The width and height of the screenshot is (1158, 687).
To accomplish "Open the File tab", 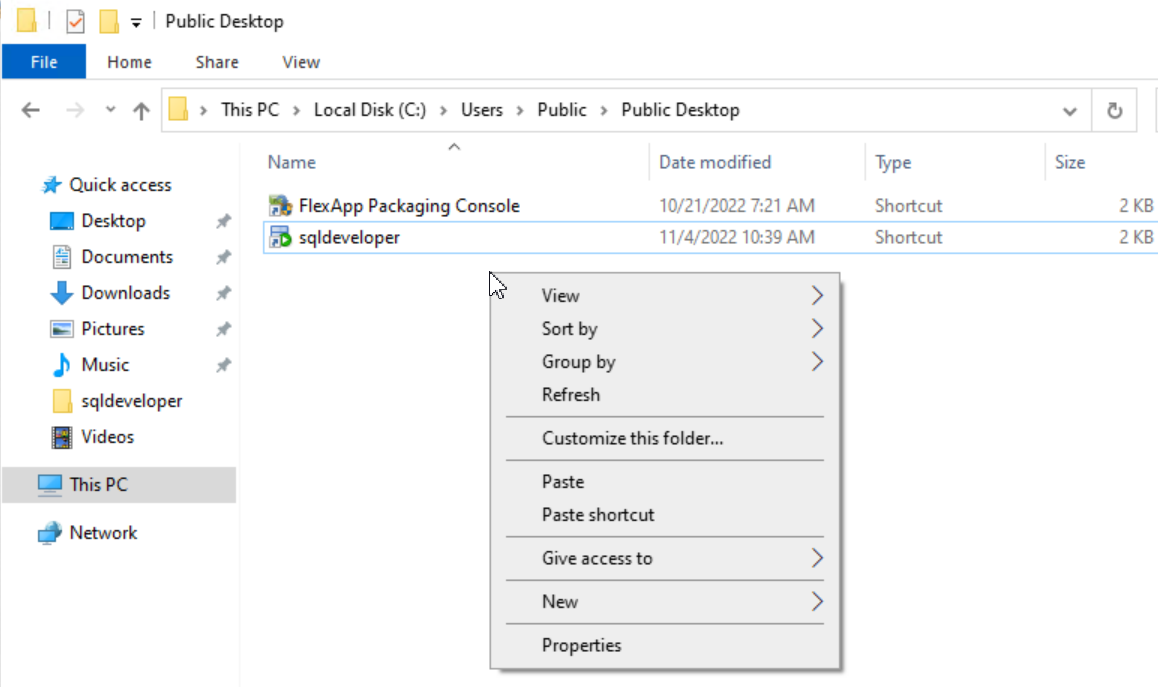I will click(x=44, y=62).
